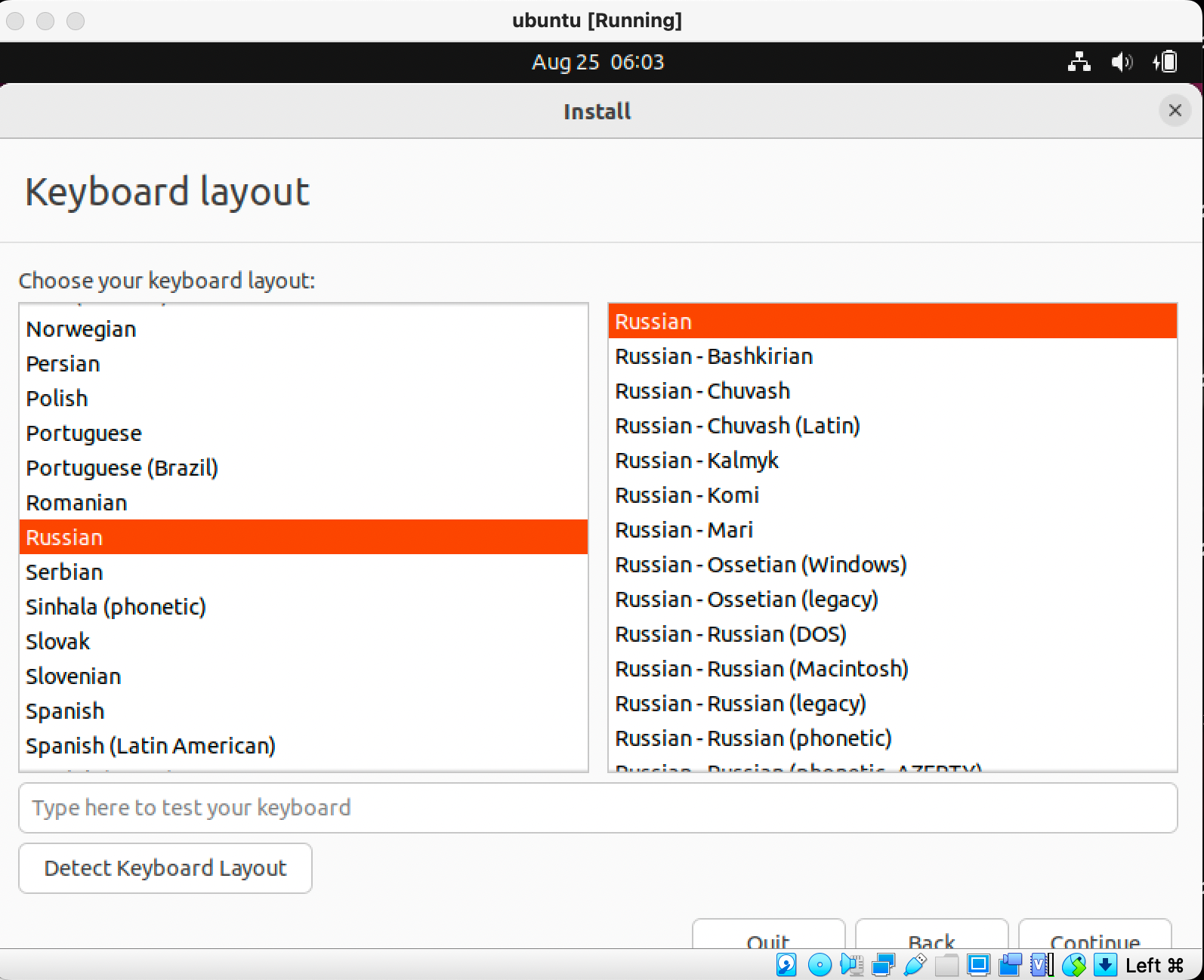Open the clock showing Aug 25 06:03
The image size is (1204, 980).
597,62
